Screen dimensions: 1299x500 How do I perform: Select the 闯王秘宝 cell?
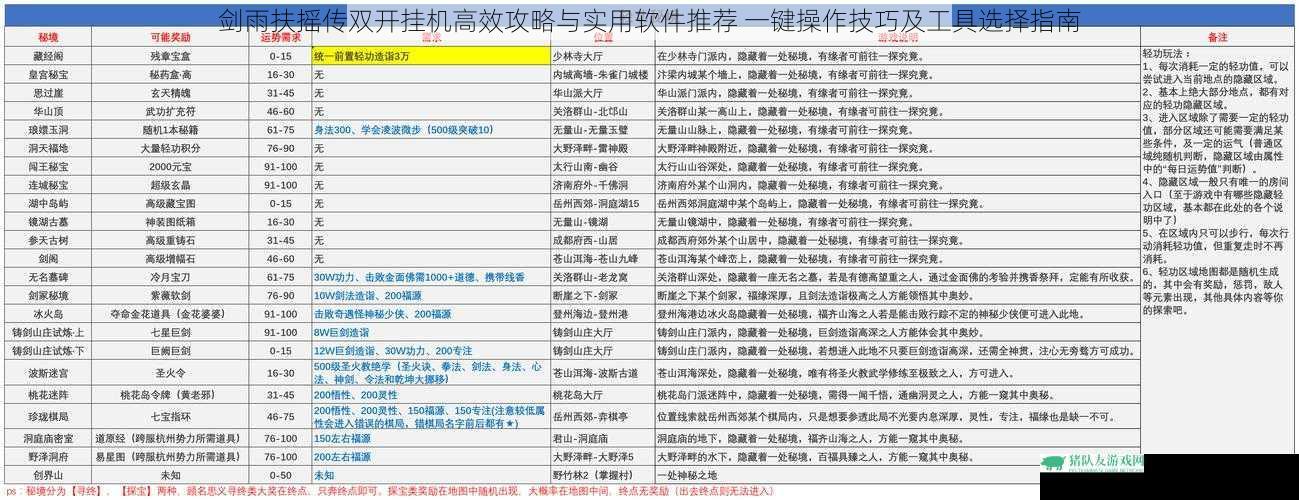point(48,166)
